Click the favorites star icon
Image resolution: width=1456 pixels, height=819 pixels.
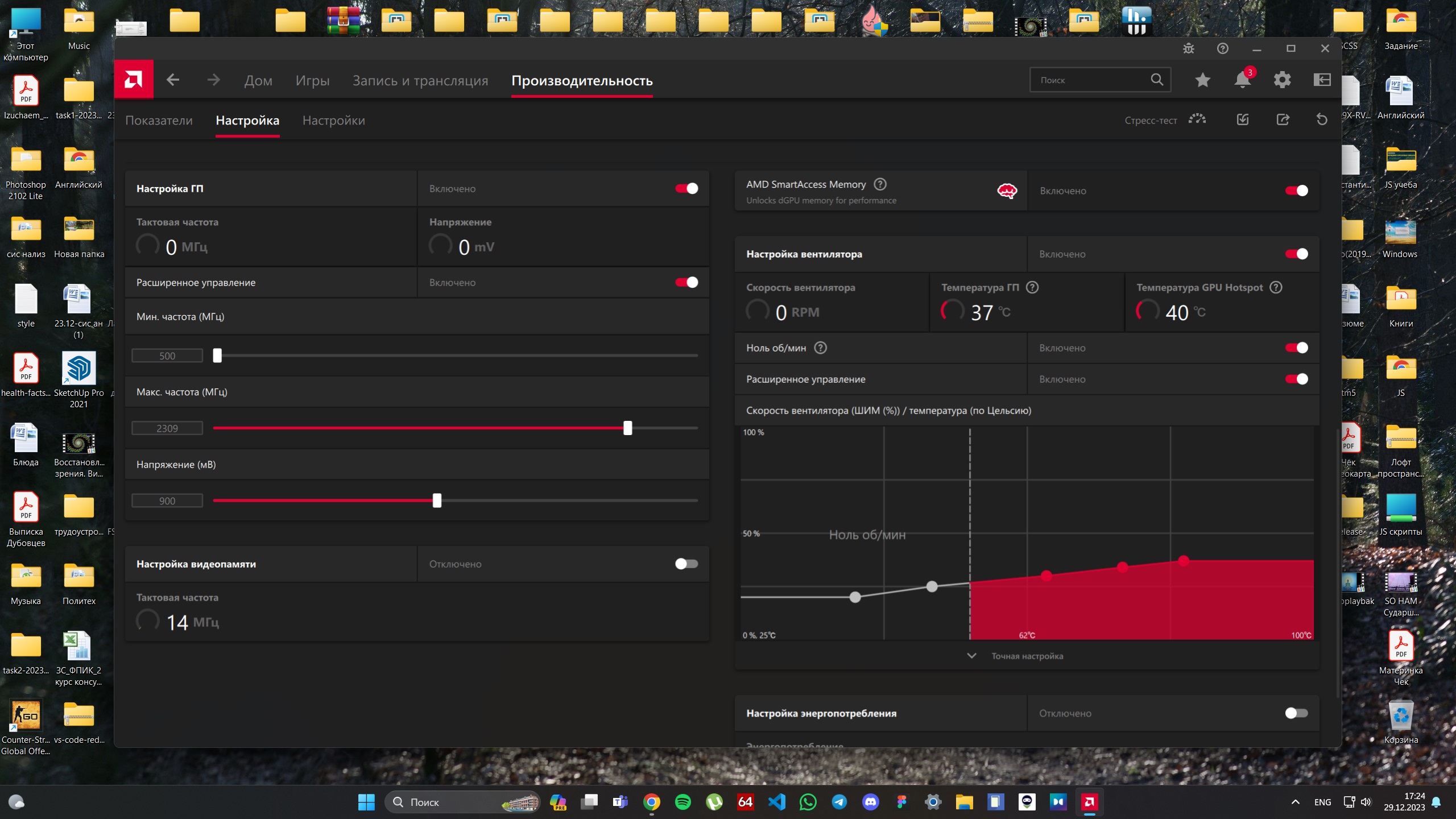pyautogui.click(x=1202, y=80)
